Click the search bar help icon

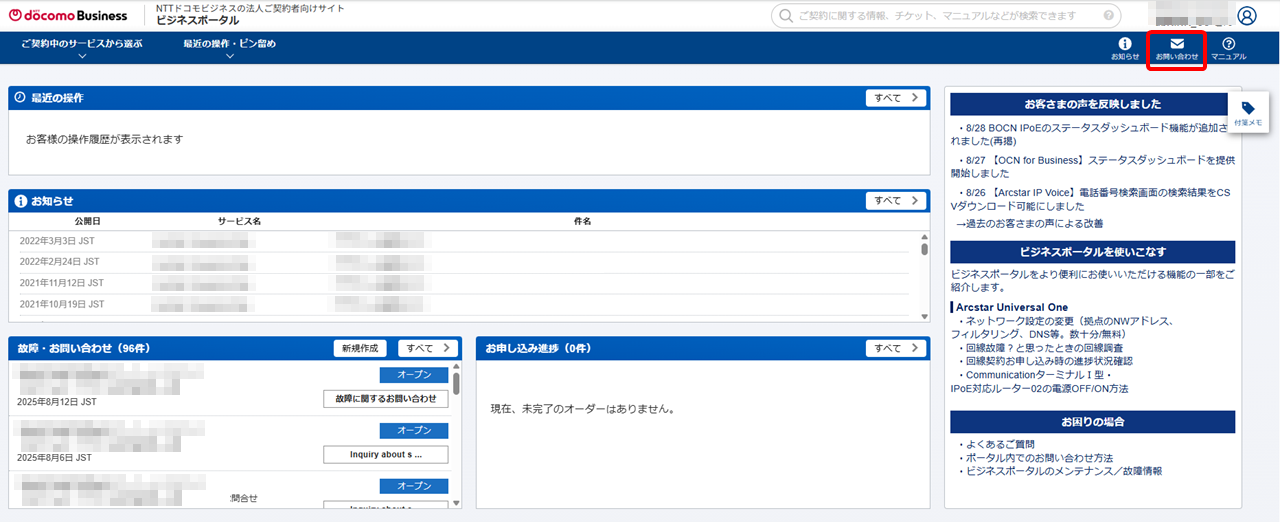[x=1107, y=16]
